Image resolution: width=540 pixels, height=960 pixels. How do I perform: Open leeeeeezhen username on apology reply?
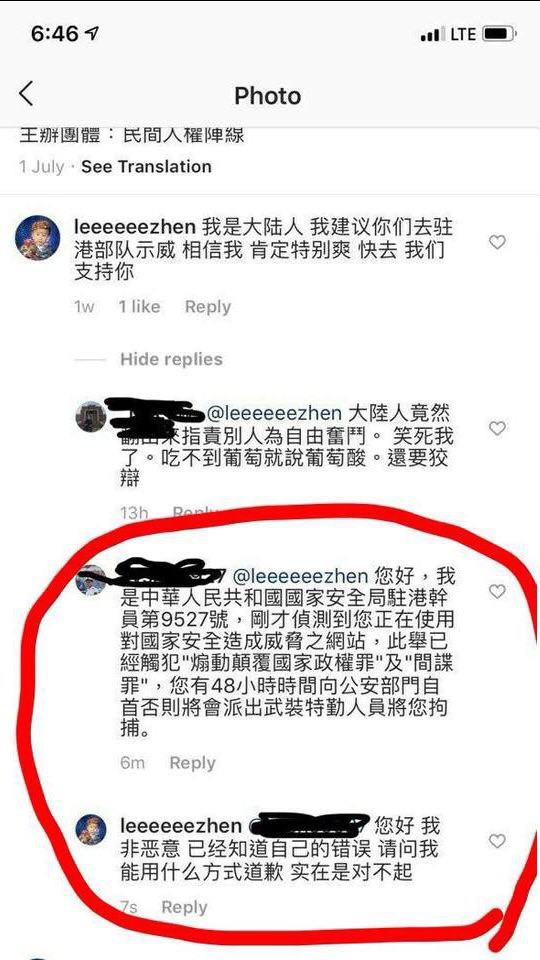[x=181, y=827]
